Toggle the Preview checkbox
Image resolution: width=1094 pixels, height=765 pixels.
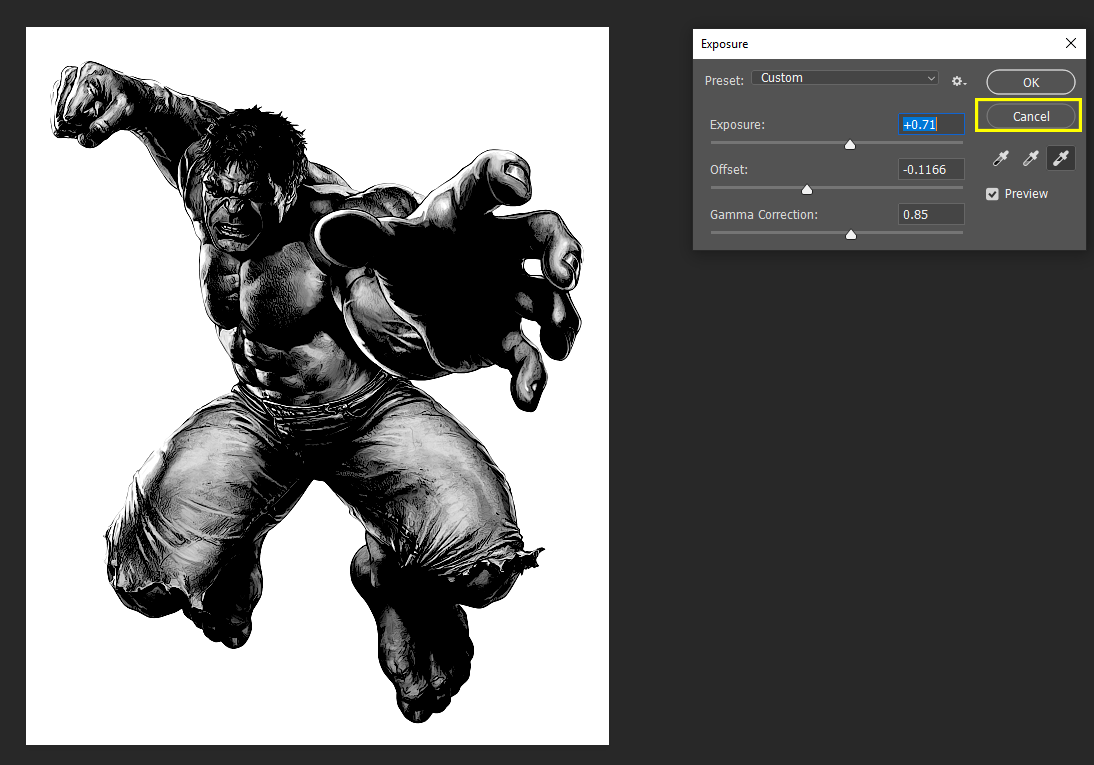pyautogui.click(x=992, y=194)
